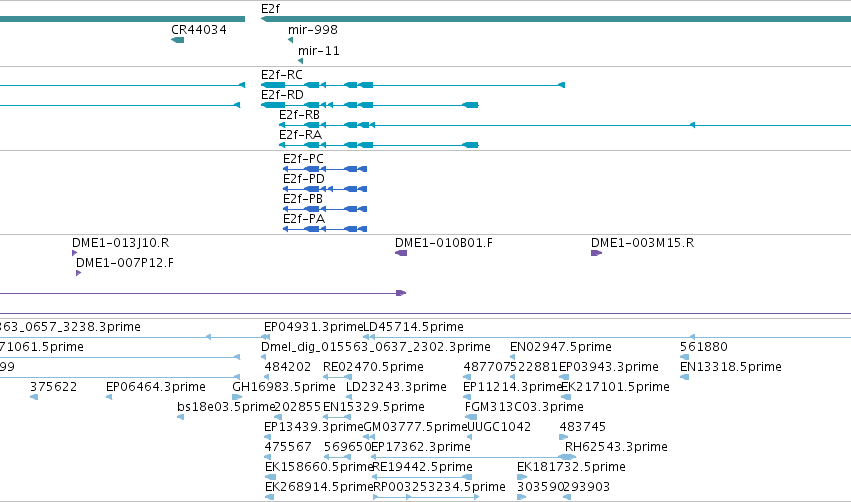Click the 522881 label
The height and width of the screenshot is (502, 851).
pyautogui.click(x=535, y=367)
